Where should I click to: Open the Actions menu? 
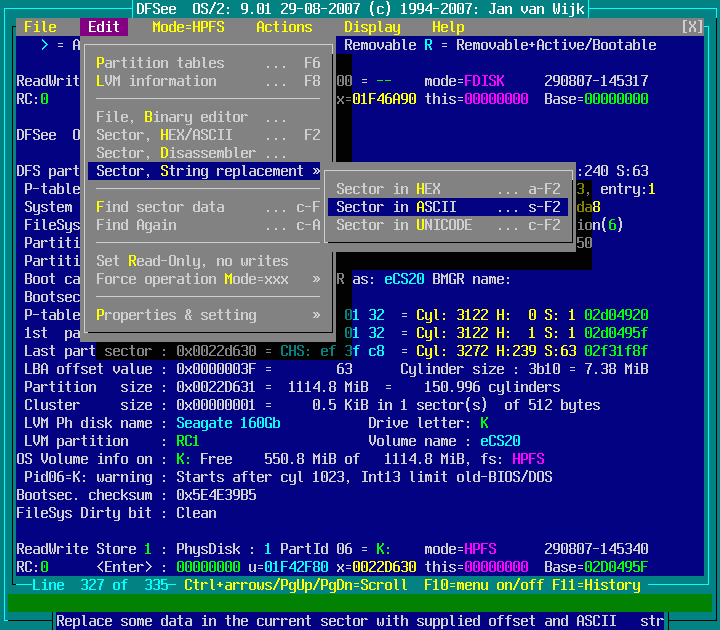click(x=284, y=27)
